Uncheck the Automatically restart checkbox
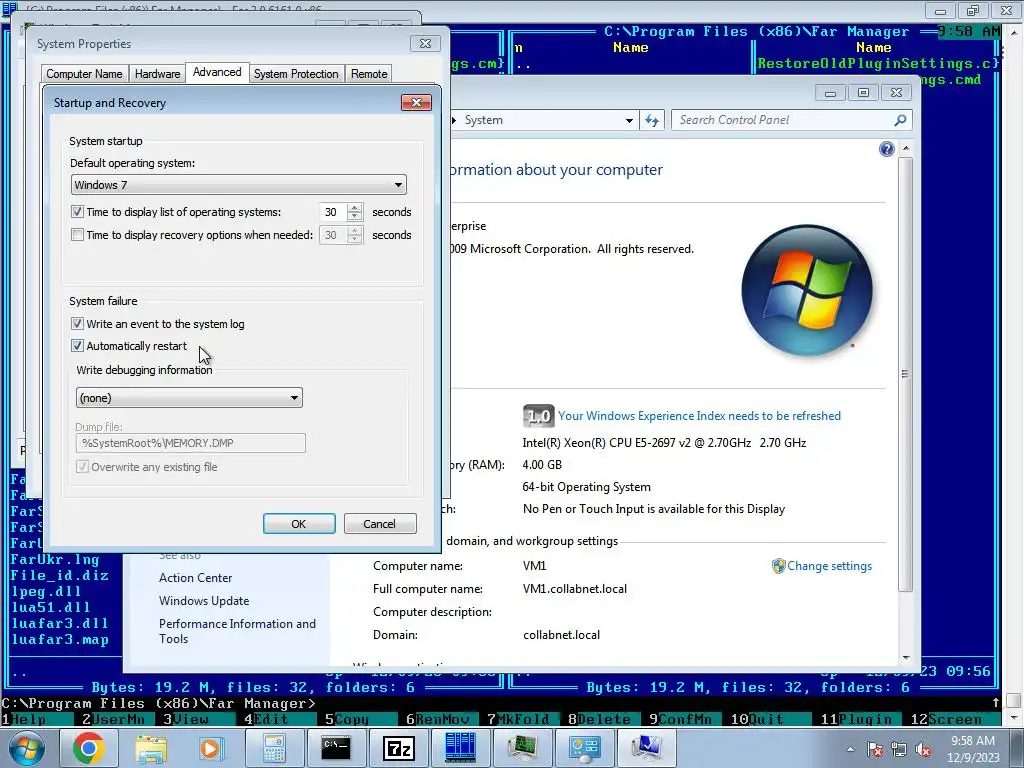Screen dimensions: 1024x768 77,346
